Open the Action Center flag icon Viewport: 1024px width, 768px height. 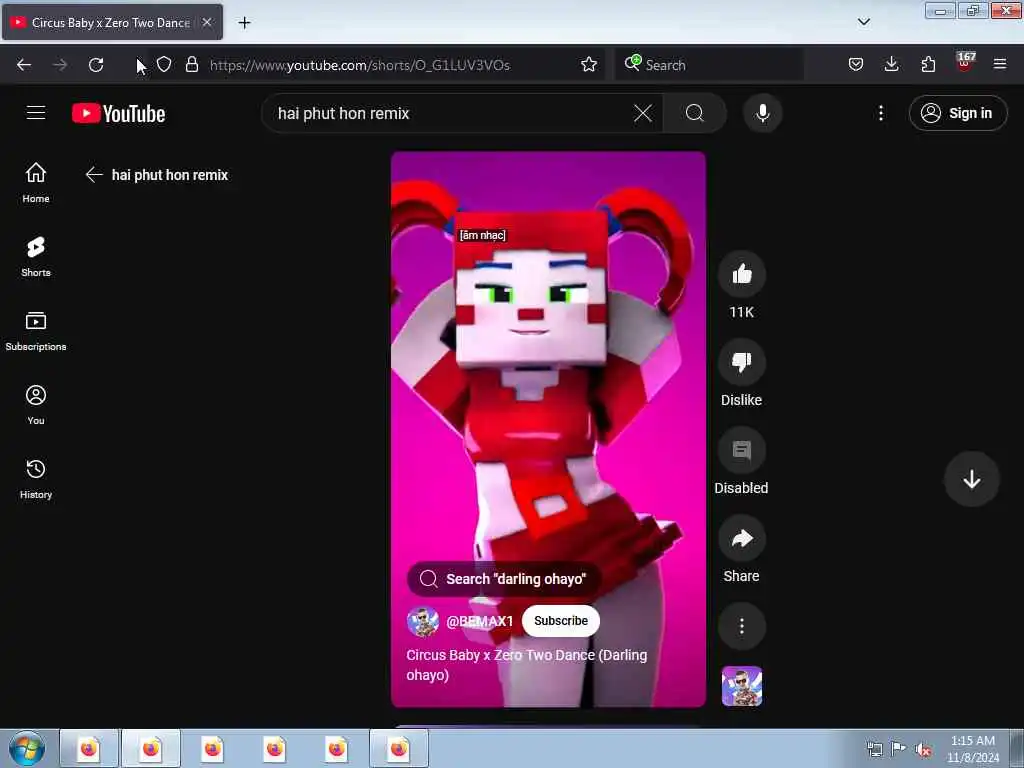pyautogui.click(x=898, y=749)
